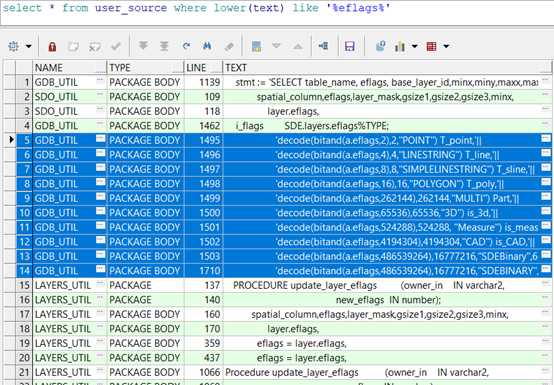Open the chart dropdown arrow
The width and height of the screenshot is (554, 385).
(414, 46)
